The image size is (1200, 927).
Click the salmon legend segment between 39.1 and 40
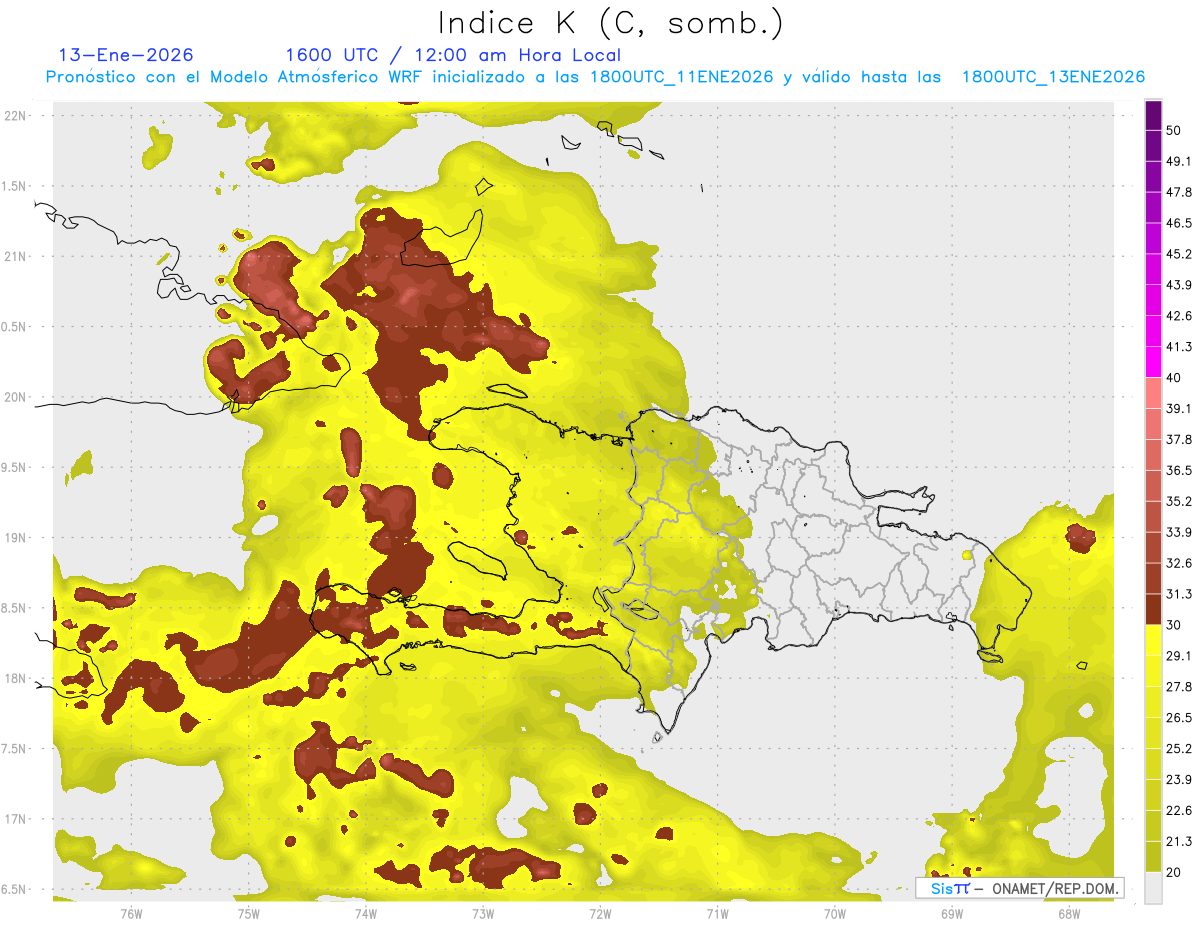(x=1153, y=393)
